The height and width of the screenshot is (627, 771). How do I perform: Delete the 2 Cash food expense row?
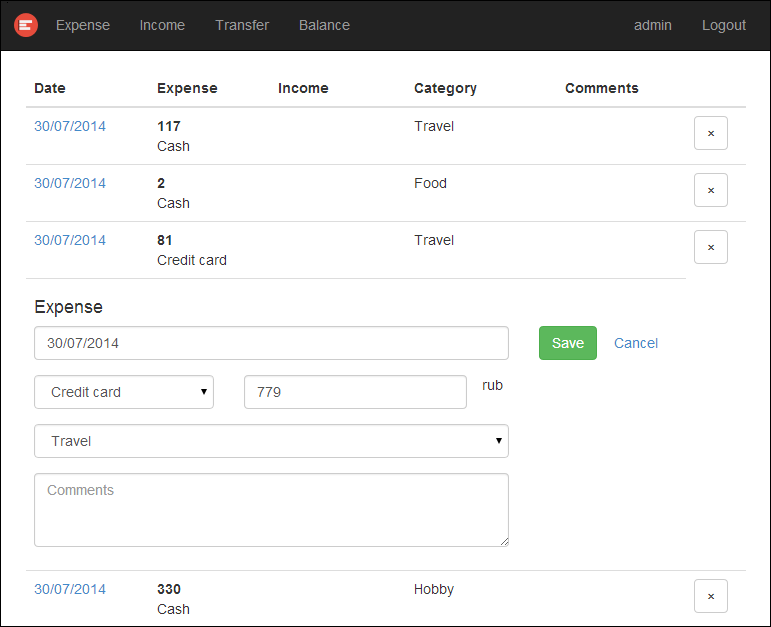710,190
